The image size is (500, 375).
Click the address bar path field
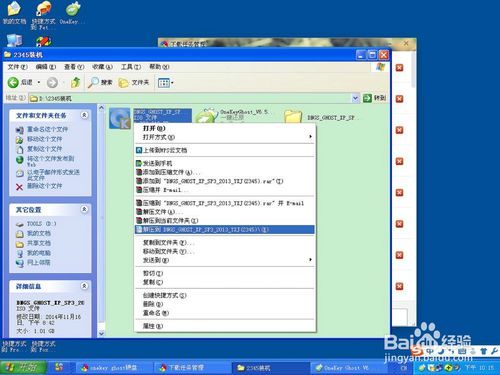click(x=190, y=98)
